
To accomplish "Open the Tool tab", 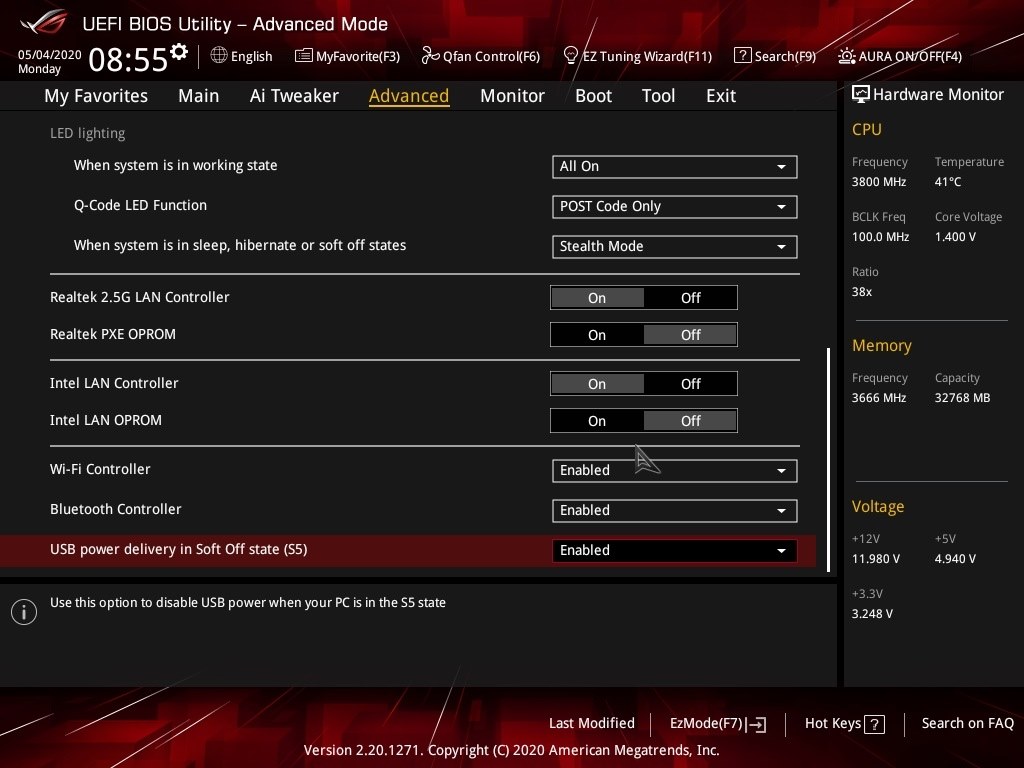I will click(x=658, y=96).
